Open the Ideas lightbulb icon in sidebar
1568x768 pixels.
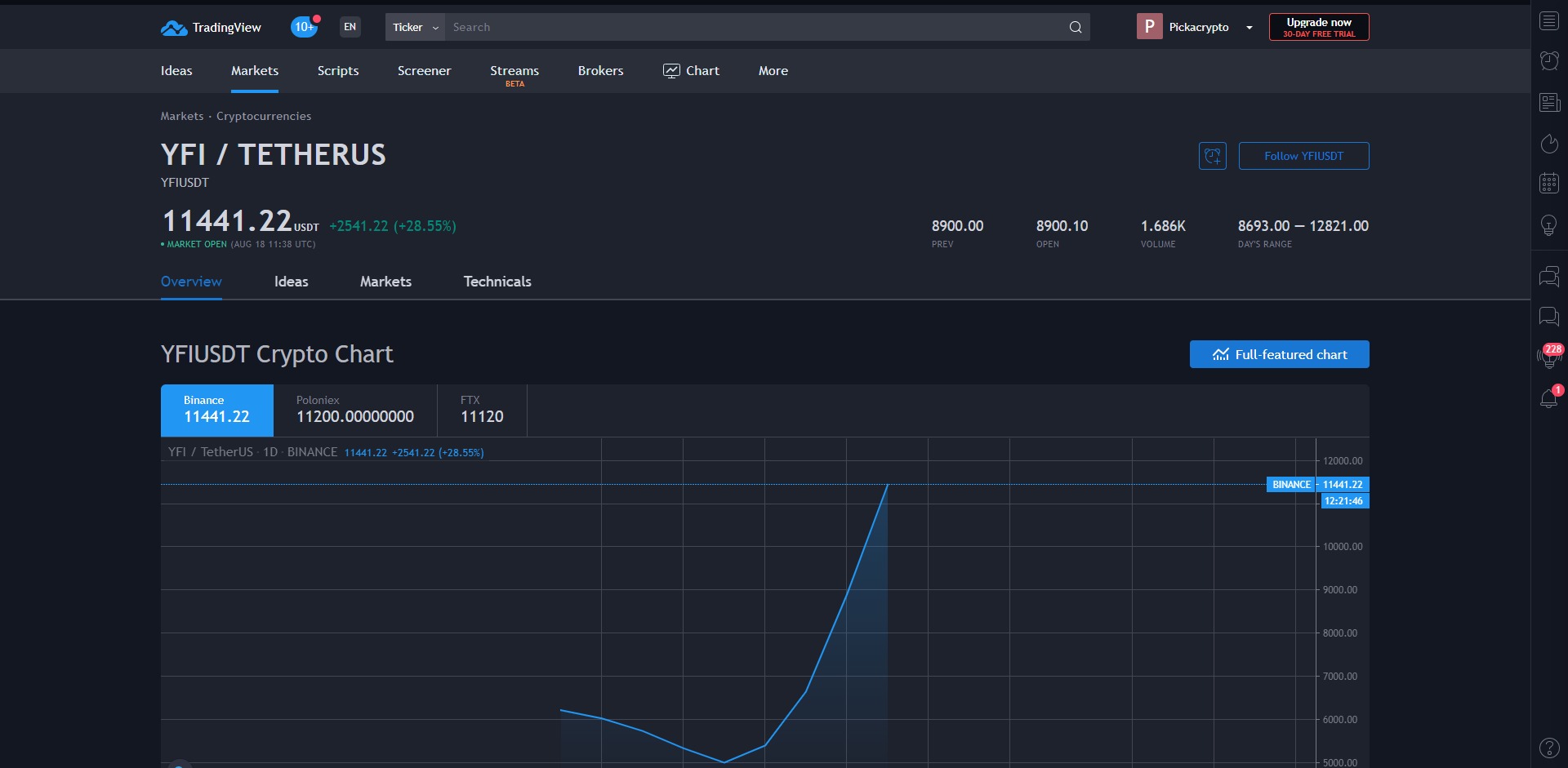[1549, 225]
